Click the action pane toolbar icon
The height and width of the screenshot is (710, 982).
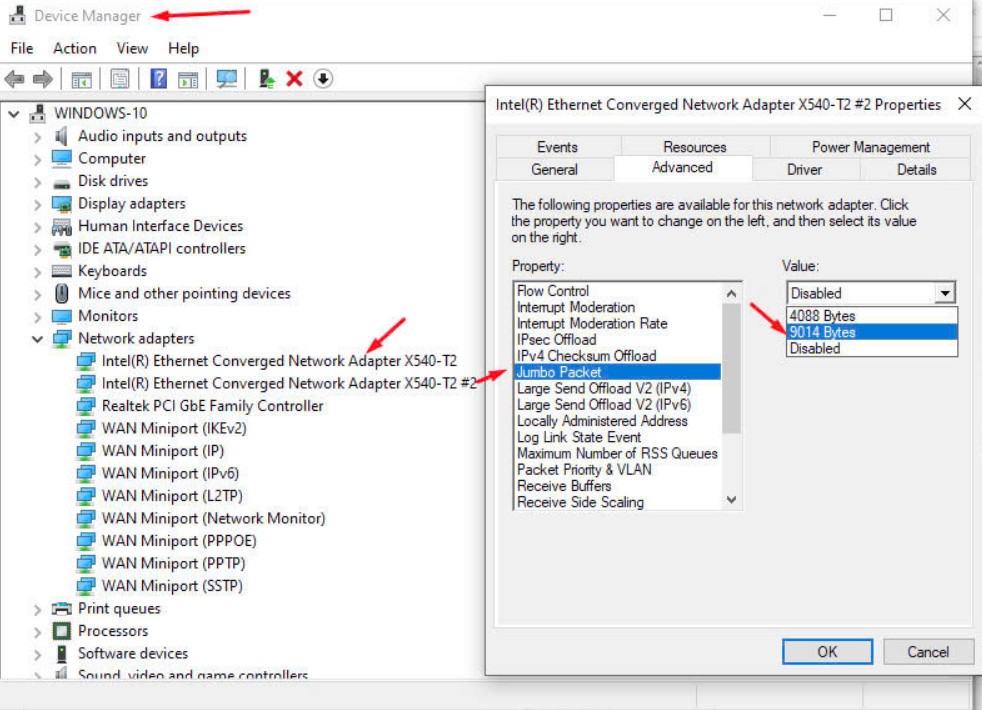[188, 80]
